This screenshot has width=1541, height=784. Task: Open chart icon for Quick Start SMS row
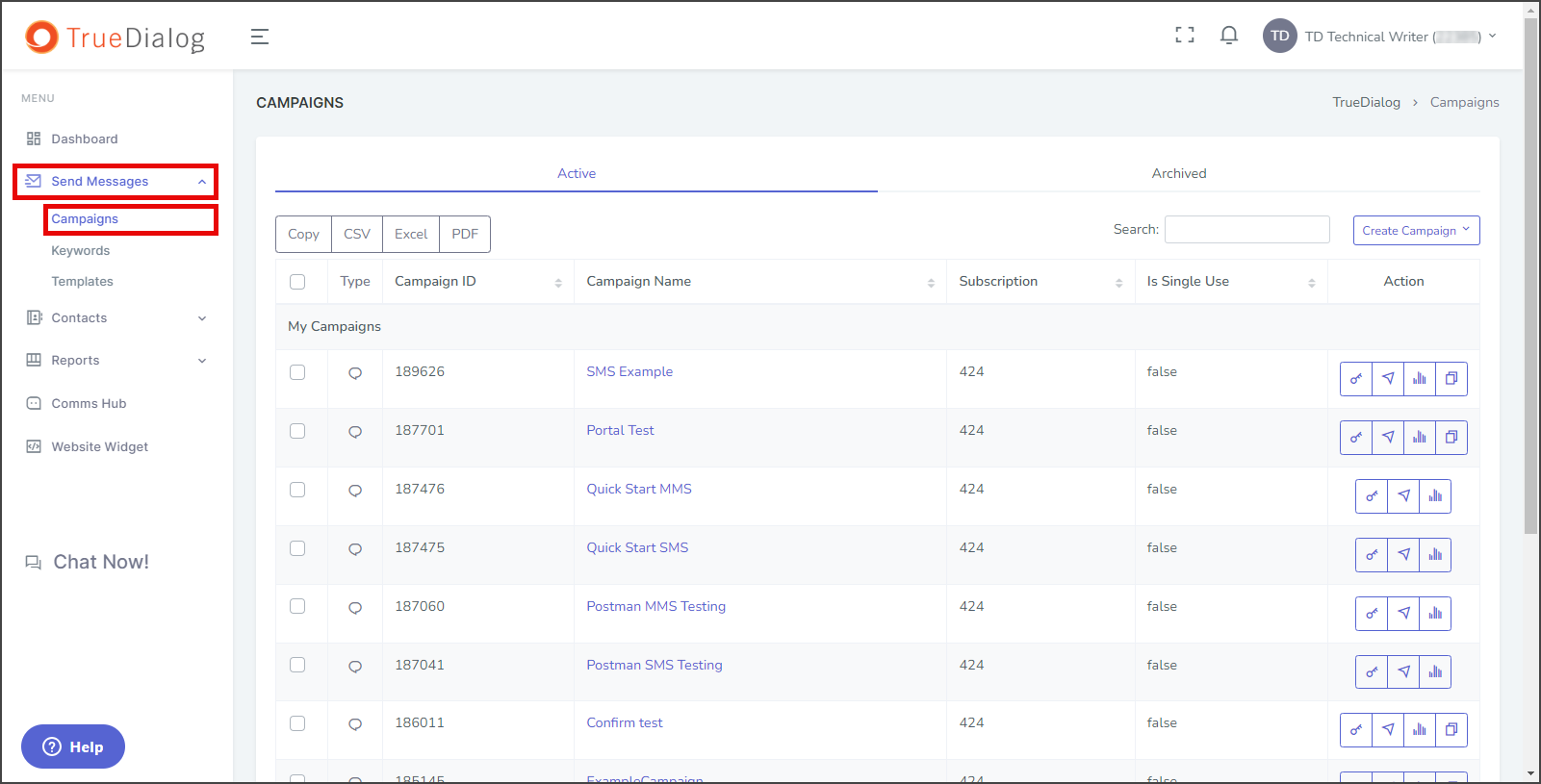coord(1435,555)
